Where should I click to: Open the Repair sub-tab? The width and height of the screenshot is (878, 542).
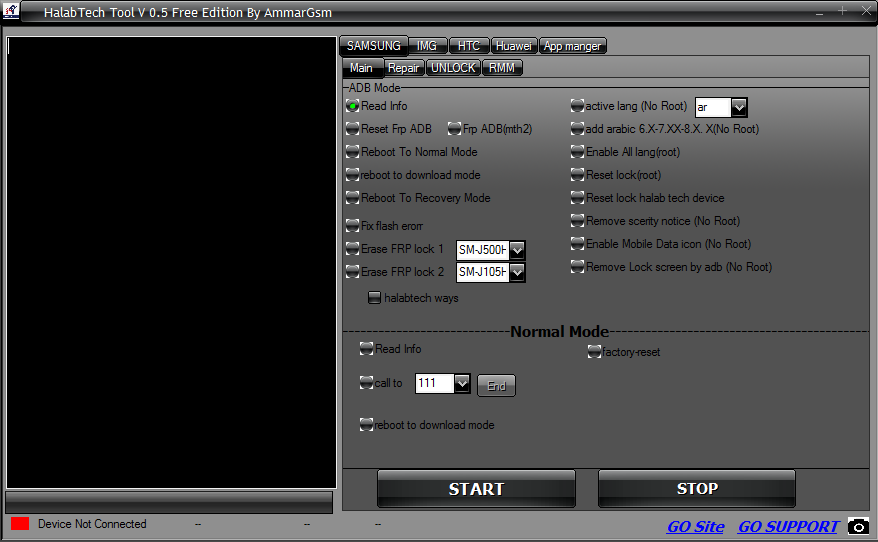point(404,68)
